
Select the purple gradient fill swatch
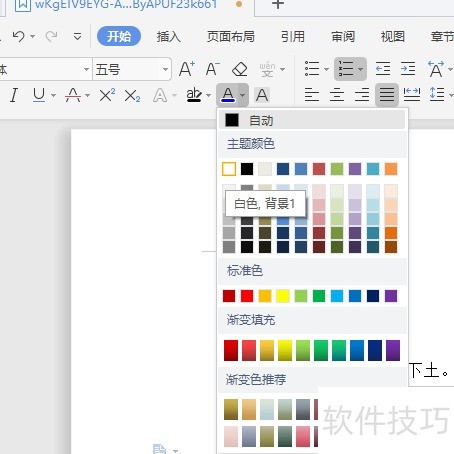click(393, 351)
